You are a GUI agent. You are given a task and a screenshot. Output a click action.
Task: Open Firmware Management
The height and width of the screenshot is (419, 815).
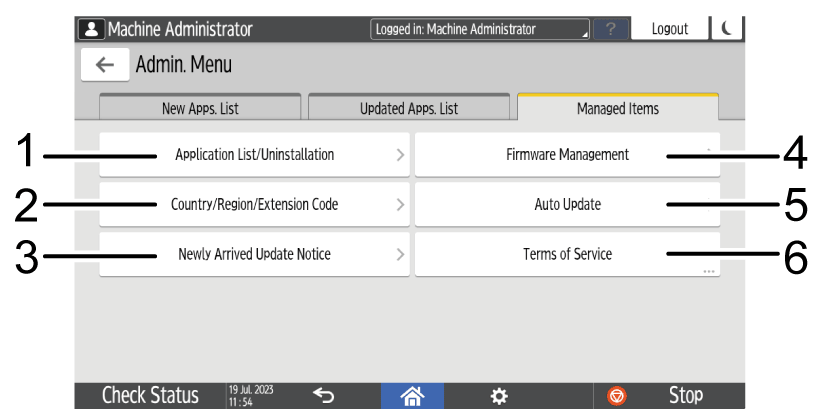point(567,155)
